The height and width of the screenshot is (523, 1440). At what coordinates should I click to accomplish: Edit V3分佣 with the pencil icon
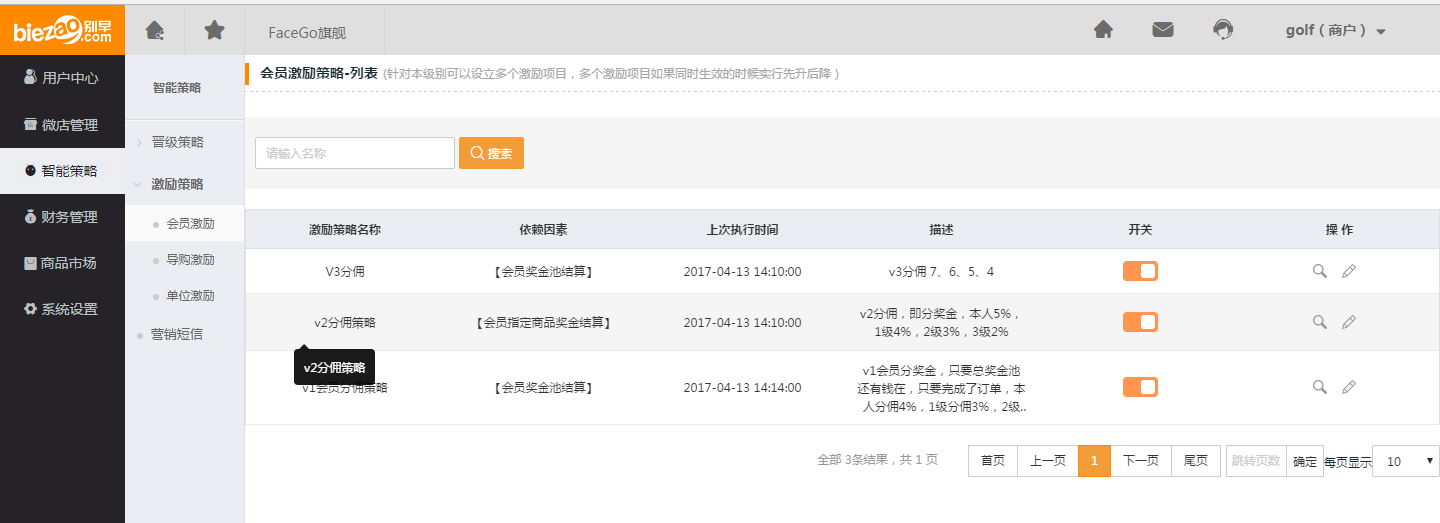click(x=1349, y=271)
